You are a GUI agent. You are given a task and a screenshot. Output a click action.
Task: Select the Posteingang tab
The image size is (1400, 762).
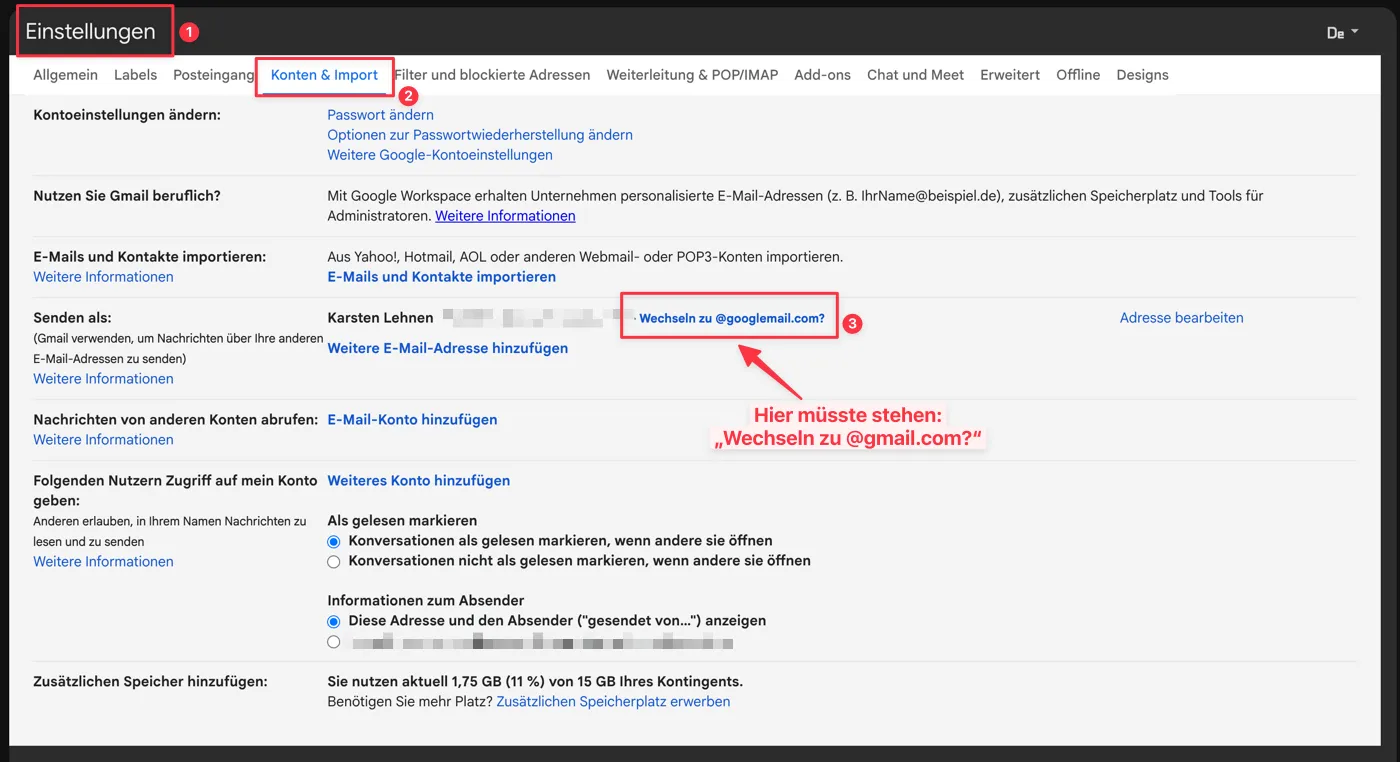point(213,75)
